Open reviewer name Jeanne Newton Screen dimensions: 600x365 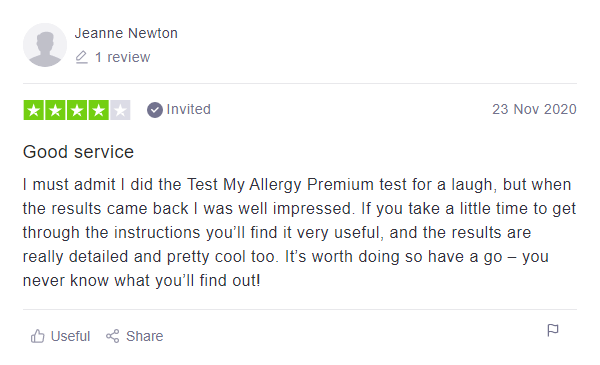pyautogui.click(x=126, y=33)
